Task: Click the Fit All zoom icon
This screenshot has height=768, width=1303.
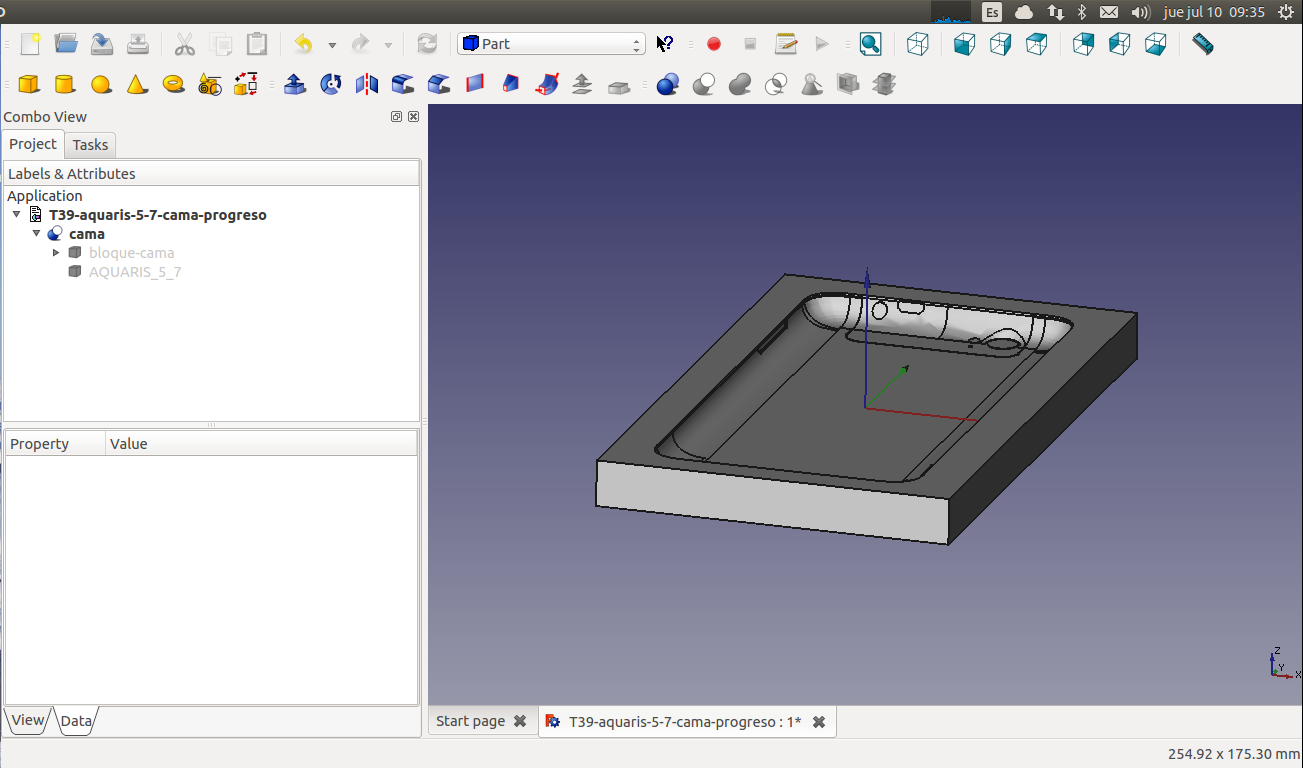Action: click(x=870, y=44)
